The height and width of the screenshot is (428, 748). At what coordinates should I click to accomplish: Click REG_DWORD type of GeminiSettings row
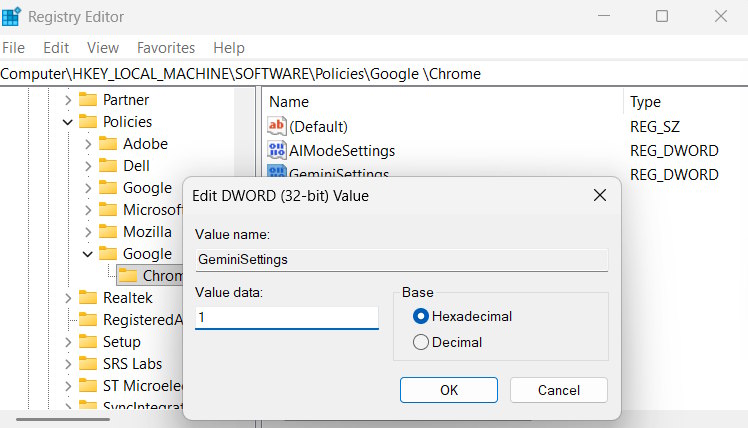click(674, 175)
